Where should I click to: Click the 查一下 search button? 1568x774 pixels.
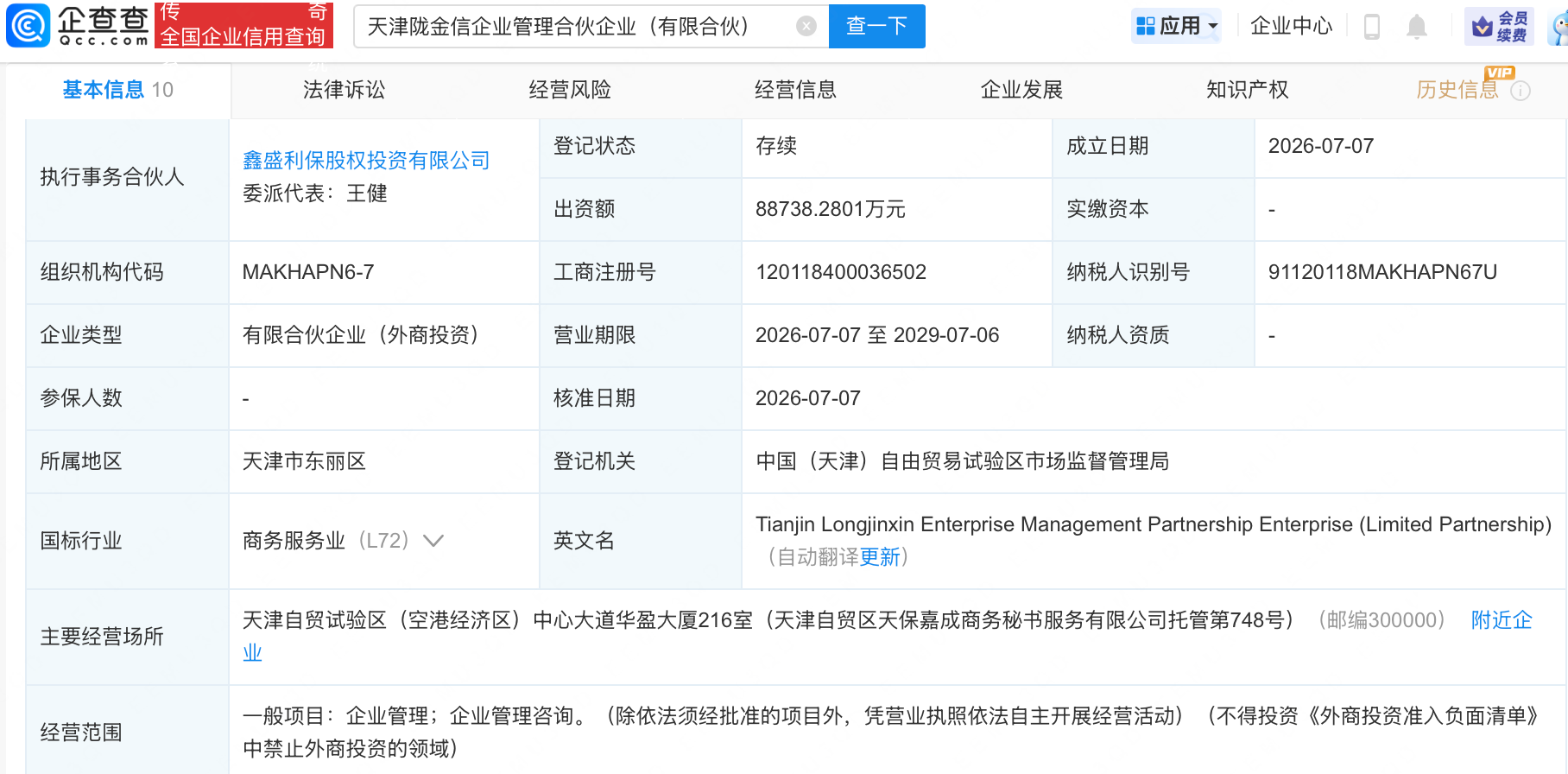876,26
